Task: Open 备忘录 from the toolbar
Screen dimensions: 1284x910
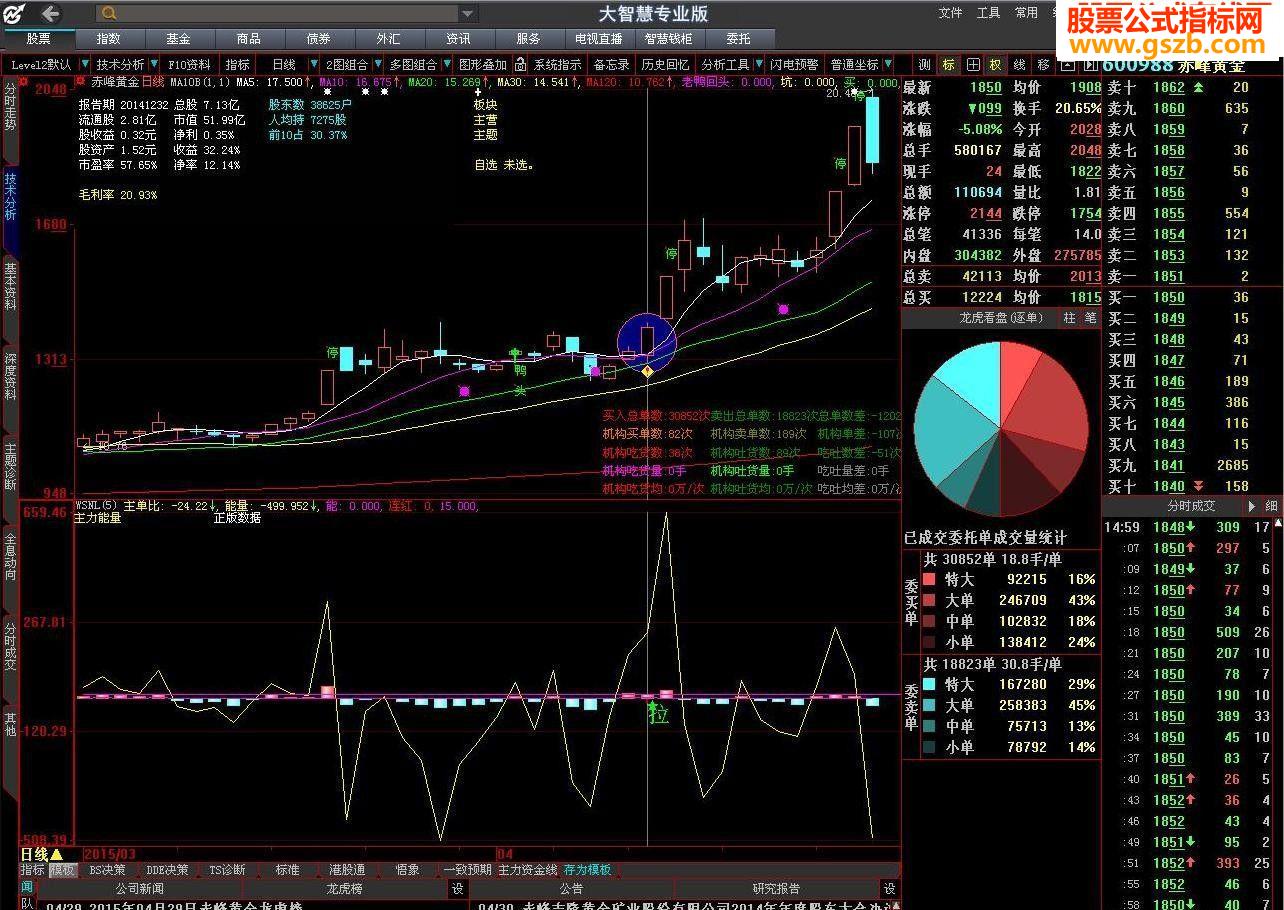Action: pos(612,65)
